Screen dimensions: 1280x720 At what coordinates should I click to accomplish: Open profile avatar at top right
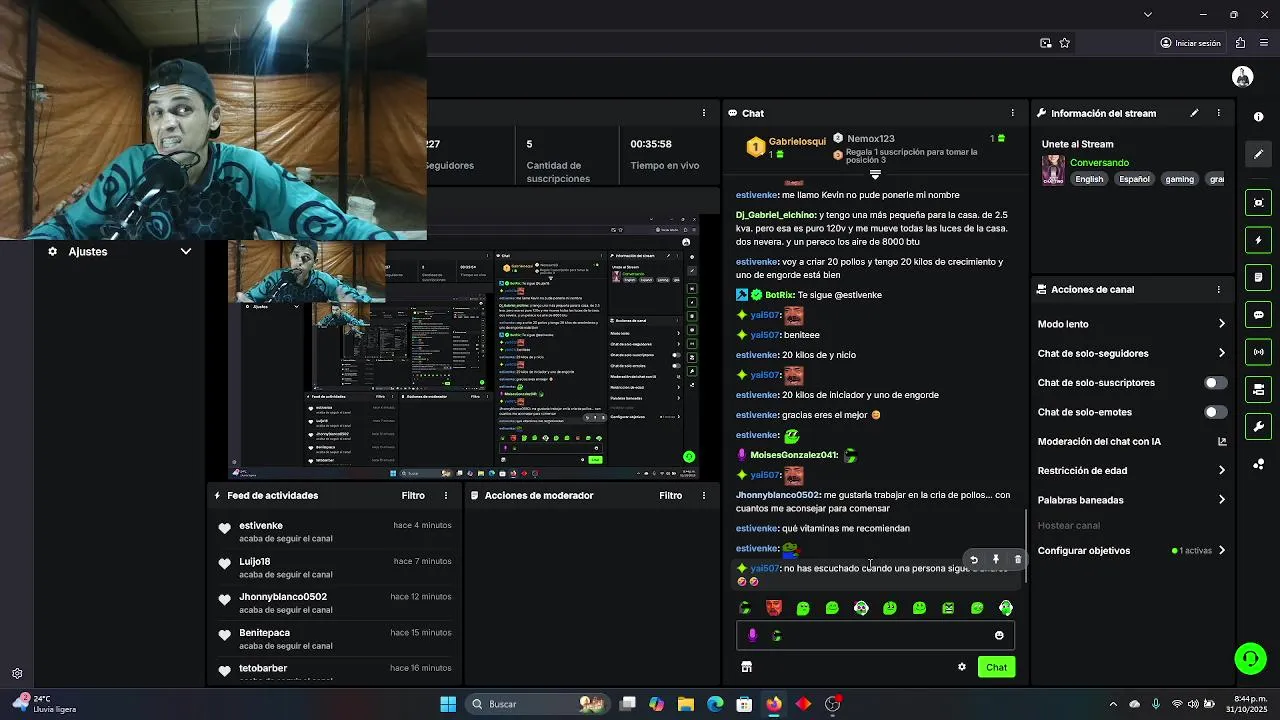pyautogui.click(x=1243, y=77)
